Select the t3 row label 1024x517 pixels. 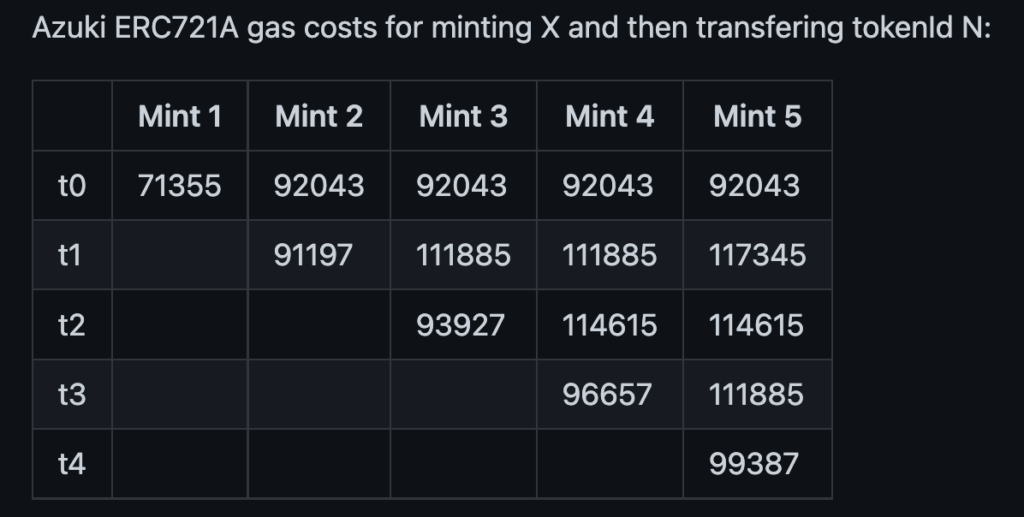pyautogui.click(x=72, y=395)
